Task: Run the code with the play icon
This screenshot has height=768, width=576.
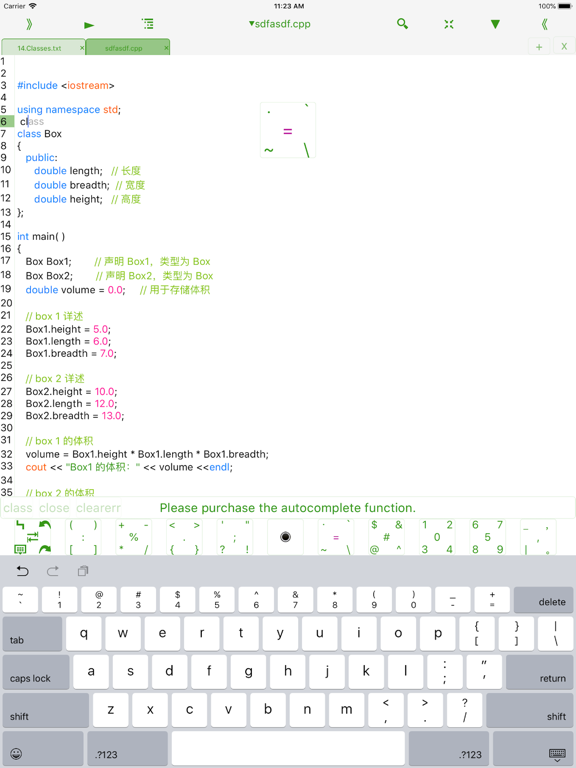Action: [x=89, y=24]
